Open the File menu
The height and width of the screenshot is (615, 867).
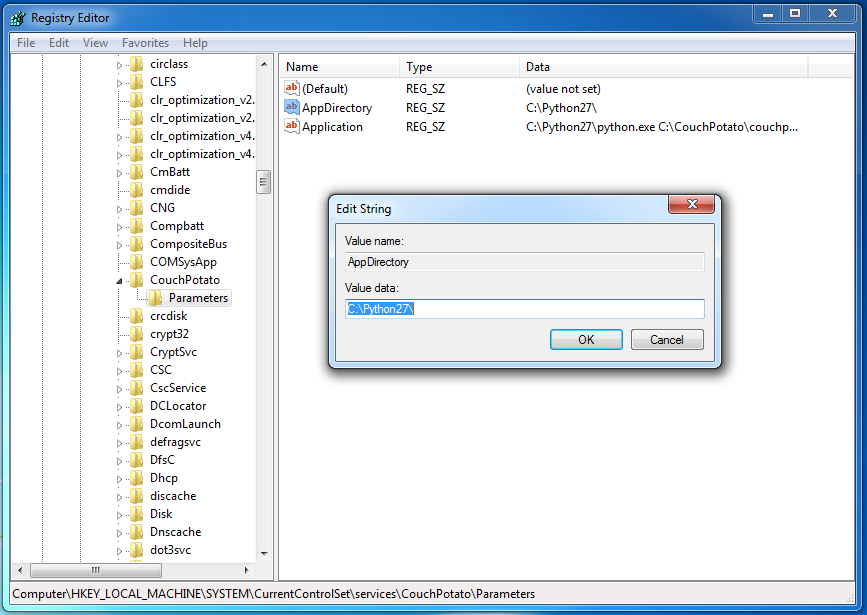26,43
